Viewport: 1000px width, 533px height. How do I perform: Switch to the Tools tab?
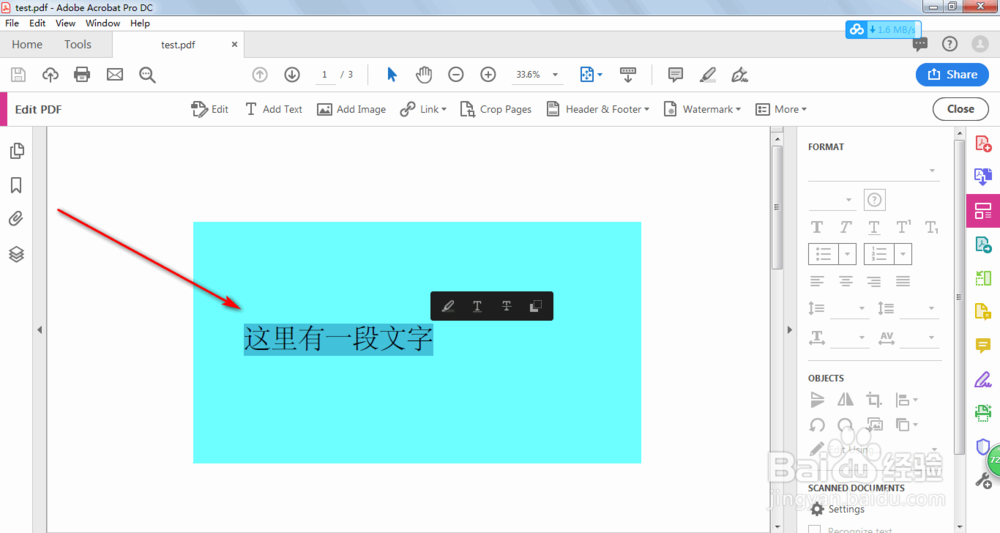click(x=78, y=44)
